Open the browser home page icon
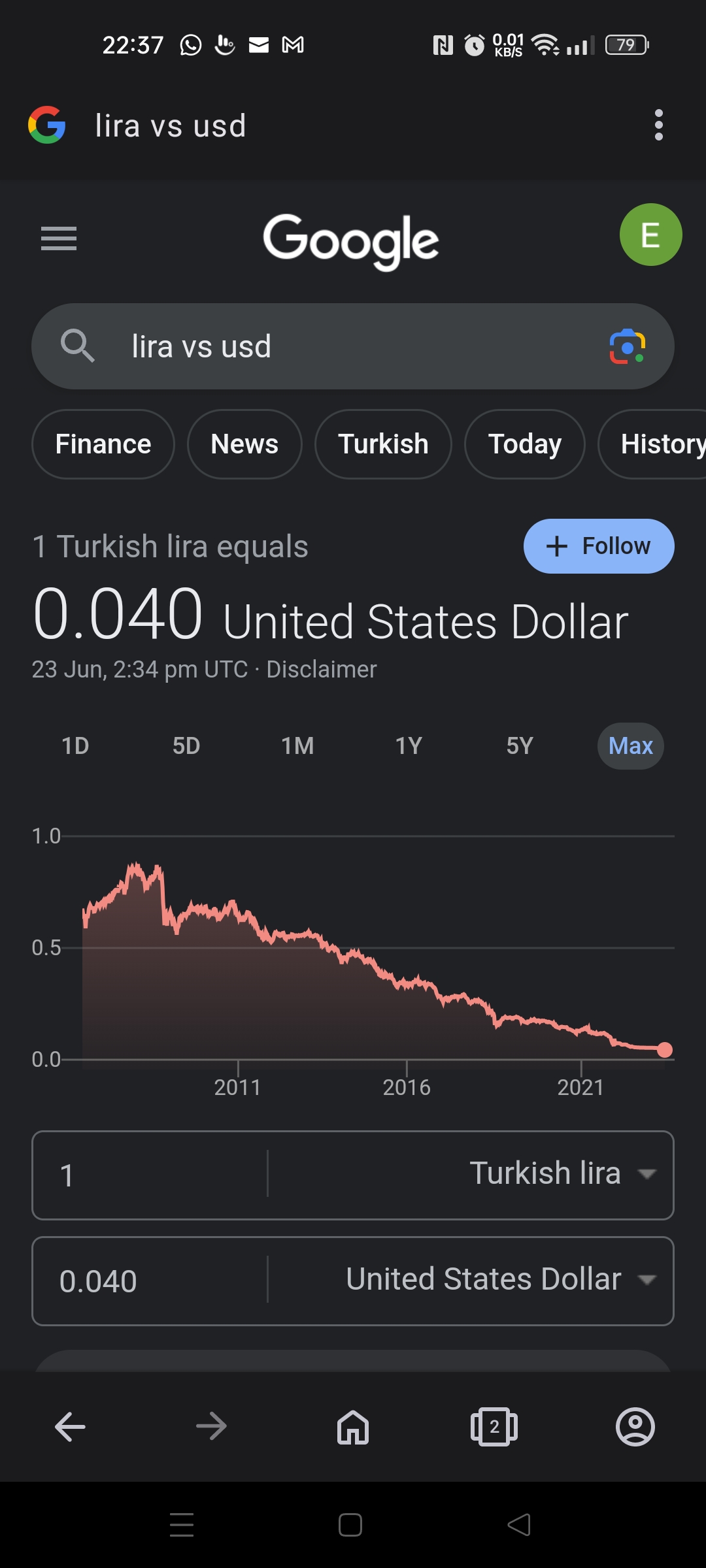This screenshot has width=706, height=1568. (x=353, y=1427)
